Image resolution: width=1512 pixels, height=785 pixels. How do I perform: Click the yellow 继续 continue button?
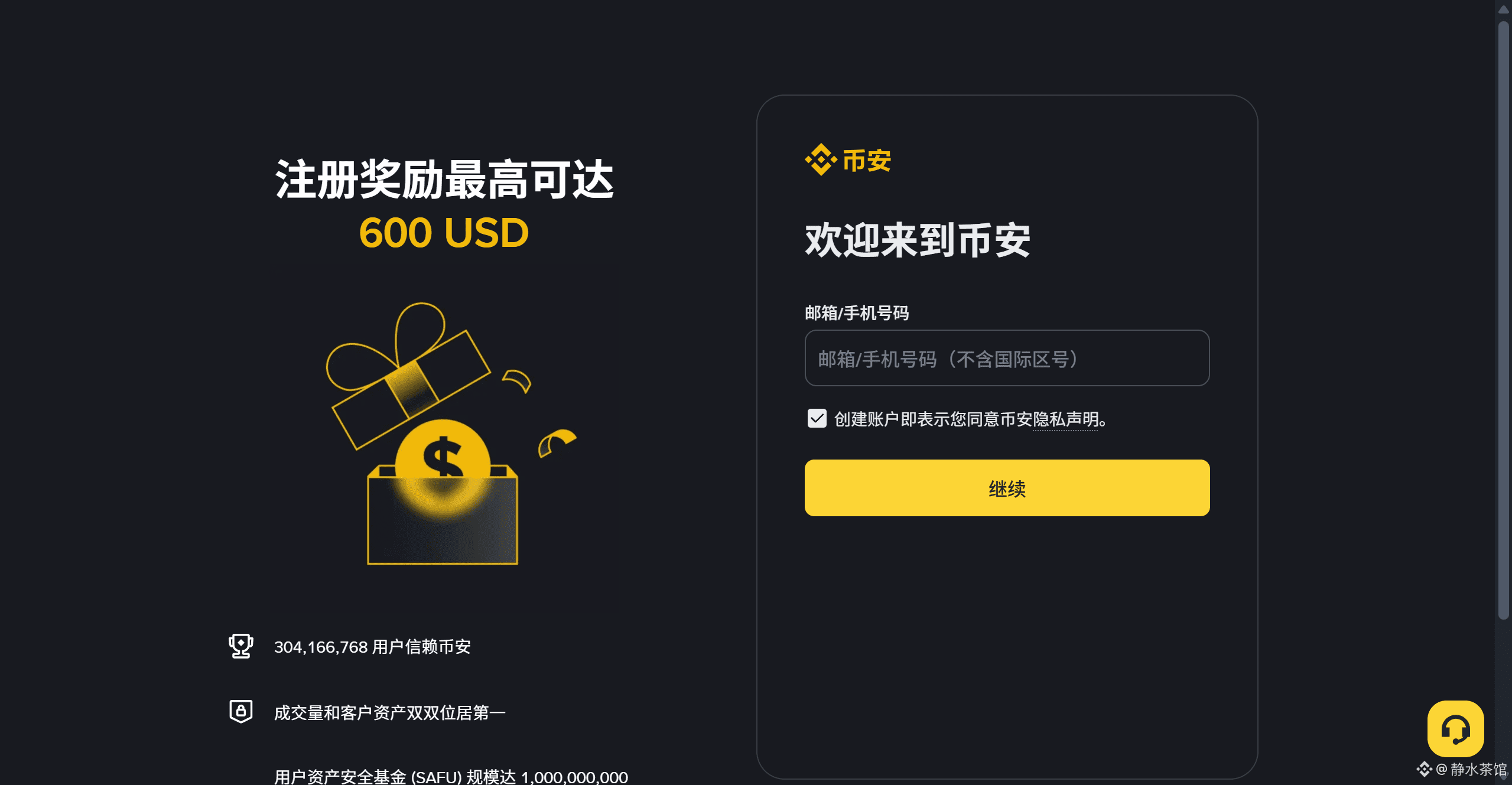click(x=1007, y=488)
